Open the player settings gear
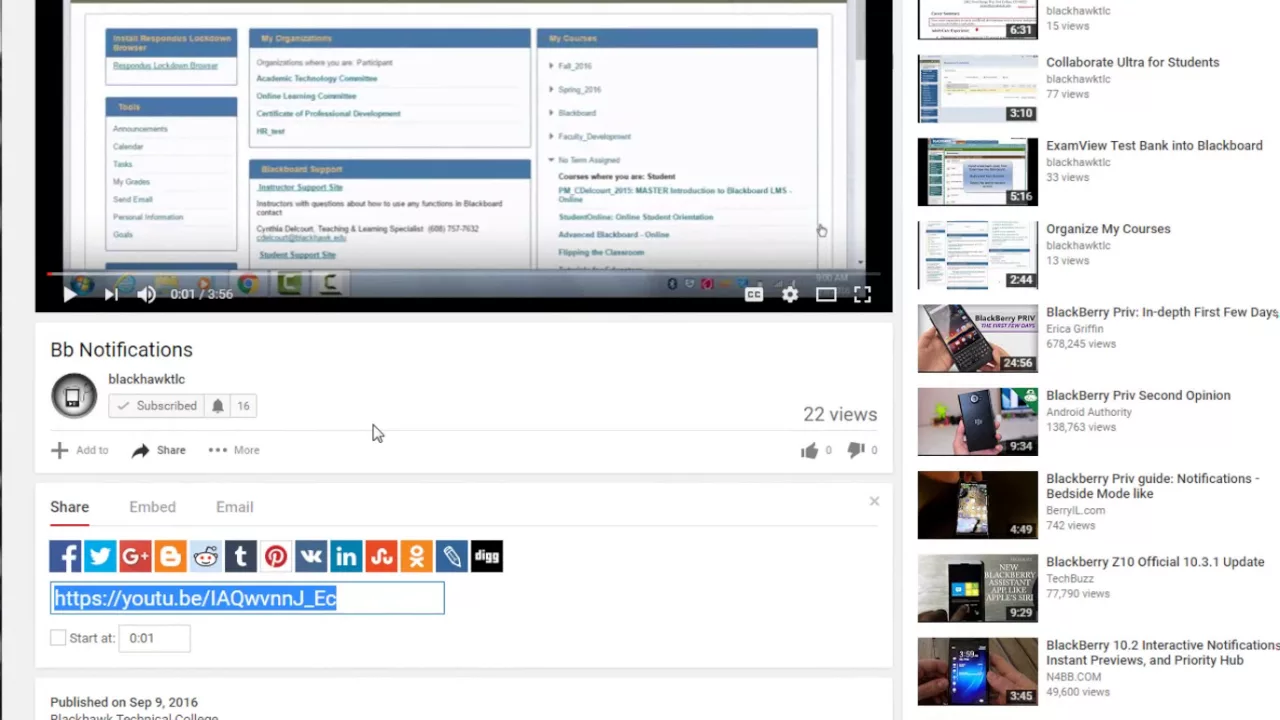This screenshot has width=1280, height=720. [790, 294]
